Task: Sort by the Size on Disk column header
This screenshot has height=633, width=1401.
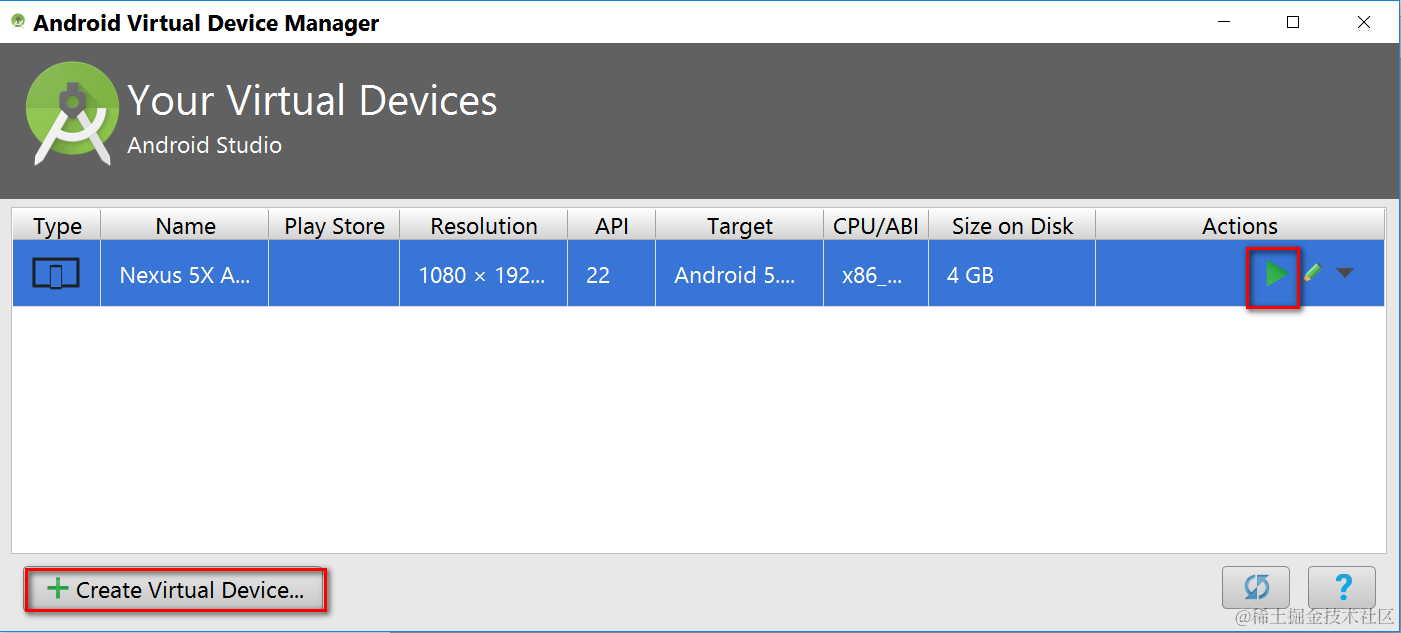Action: click(1012, 225)
